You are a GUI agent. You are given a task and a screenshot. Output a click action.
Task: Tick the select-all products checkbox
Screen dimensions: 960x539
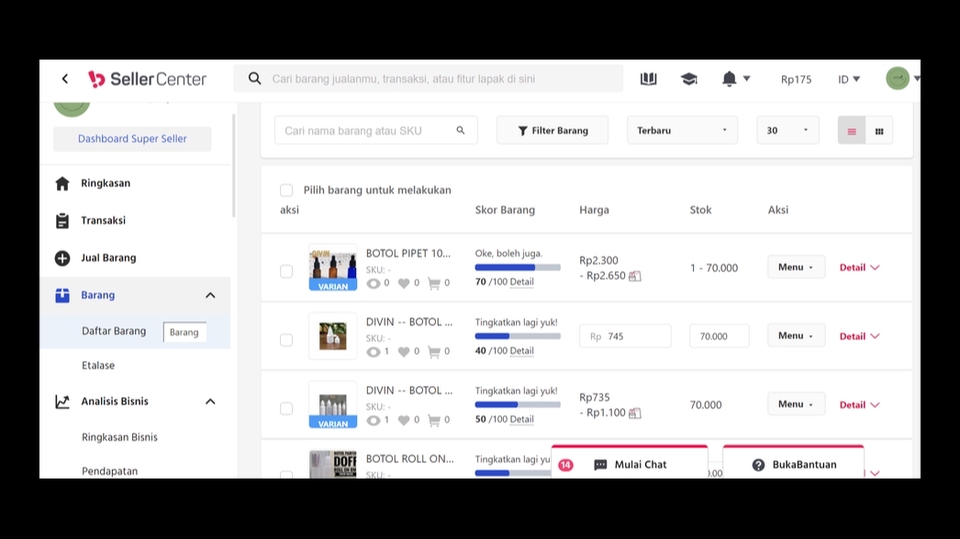(286, 190)
